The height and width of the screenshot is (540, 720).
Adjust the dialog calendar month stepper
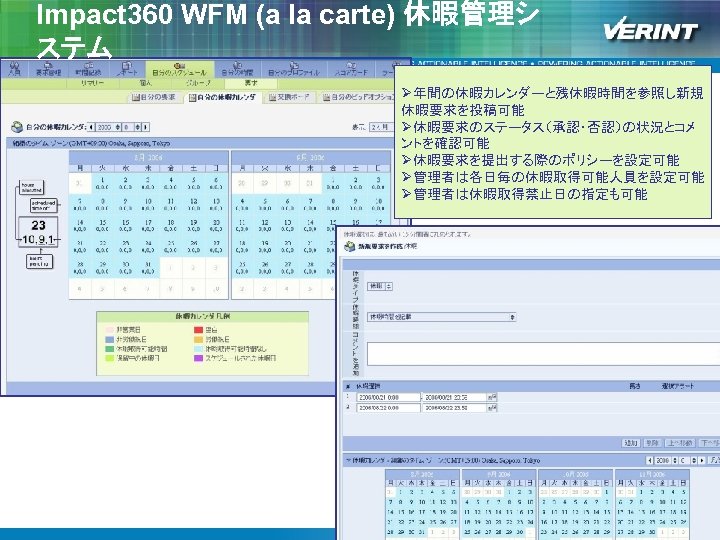tap(694, 460)
